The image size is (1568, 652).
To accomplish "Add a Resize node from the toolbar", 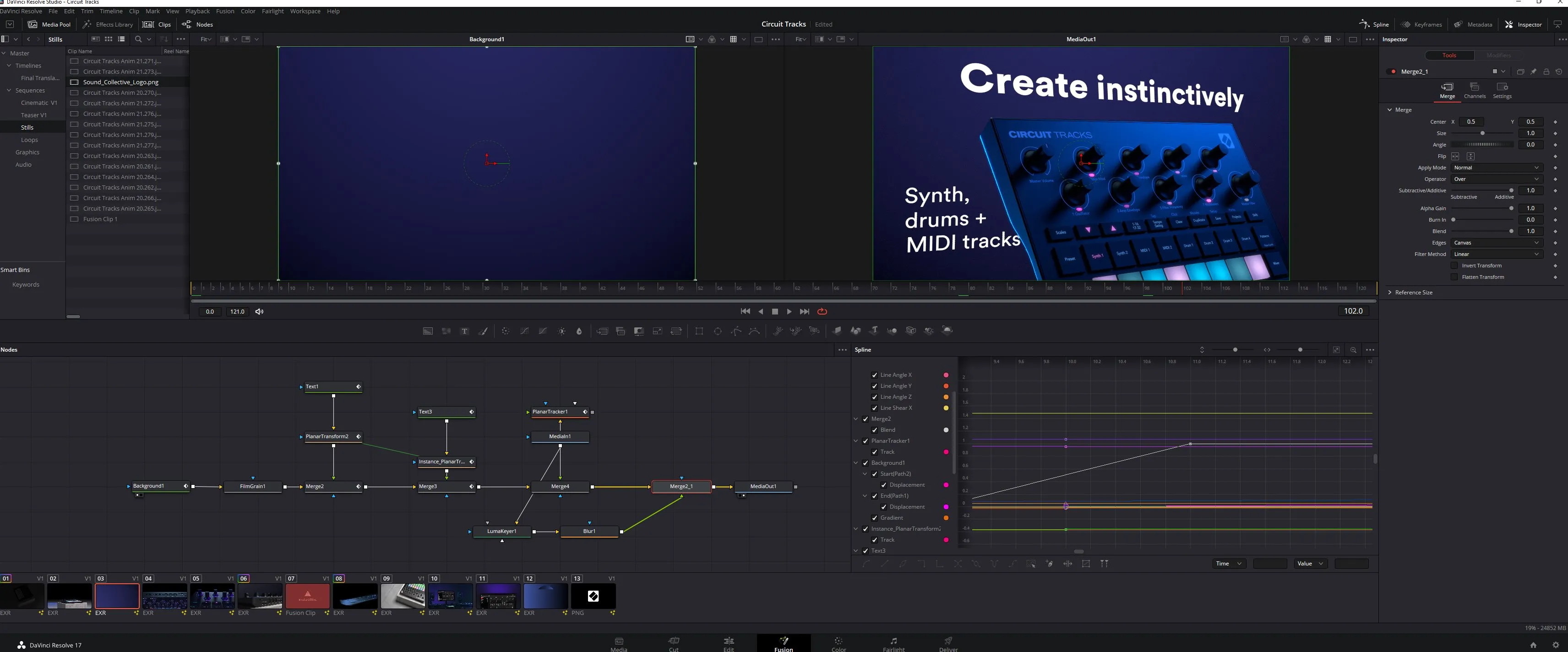I will click(x=658, y=331).
